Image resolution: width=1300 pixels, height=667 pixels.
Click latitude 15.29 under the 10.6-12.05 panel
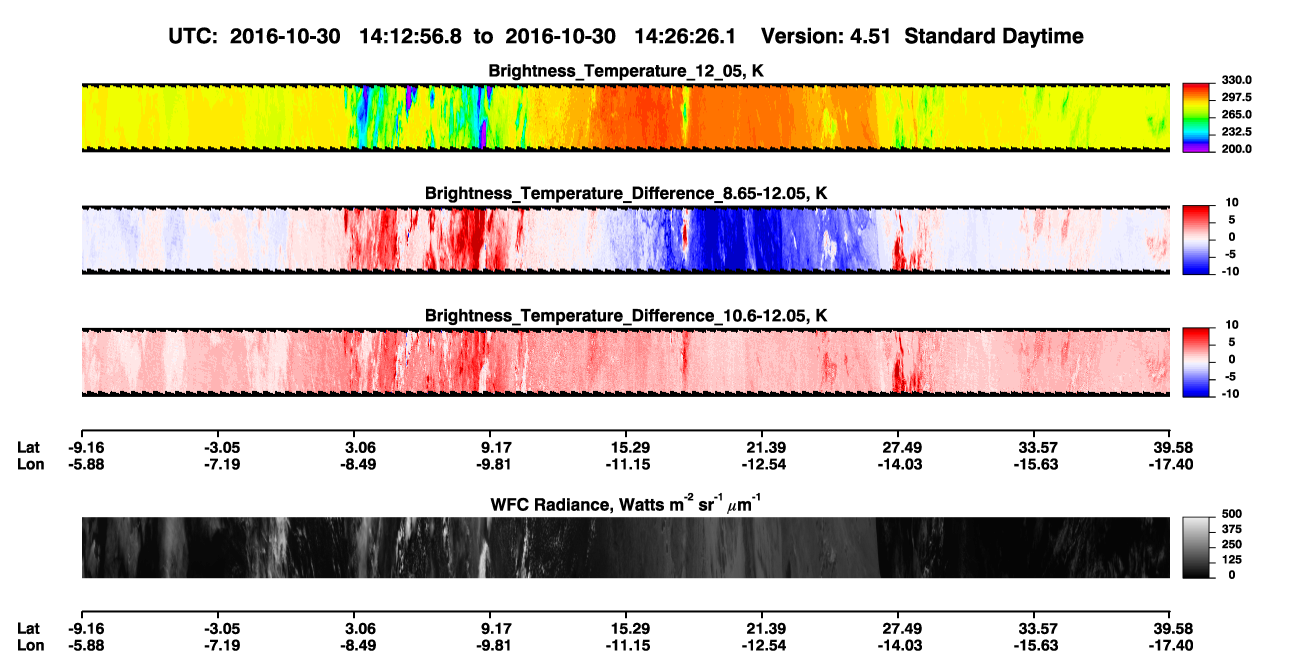tap(628, 447)
